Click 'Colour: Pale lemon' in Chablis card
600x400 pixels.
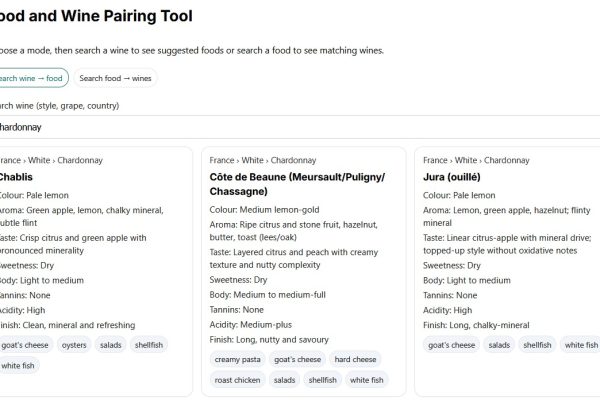(x=34, y=195)
